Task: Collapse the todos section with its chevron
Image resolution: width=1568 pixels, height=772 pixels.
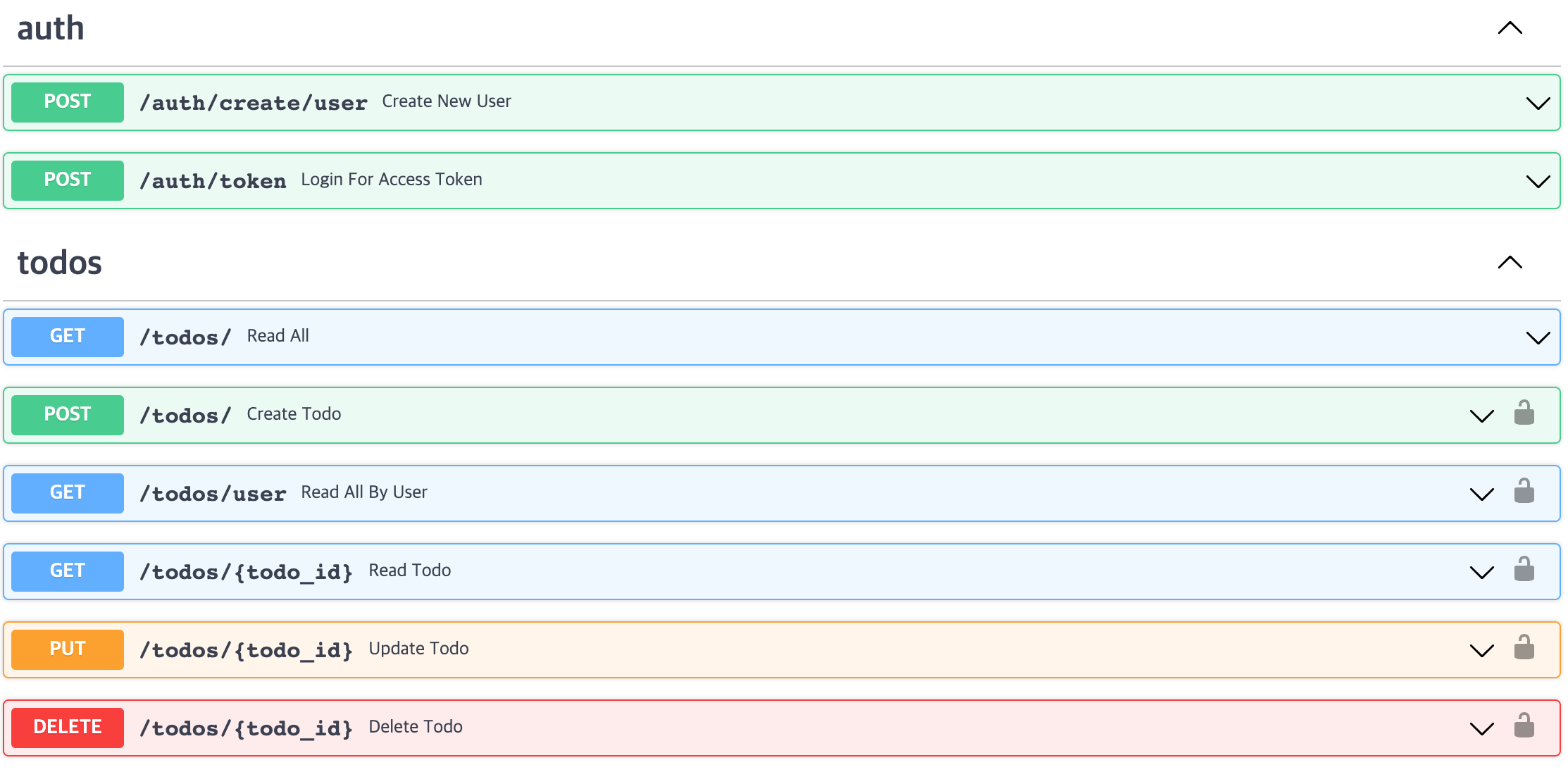Action: pos(1510,263)
